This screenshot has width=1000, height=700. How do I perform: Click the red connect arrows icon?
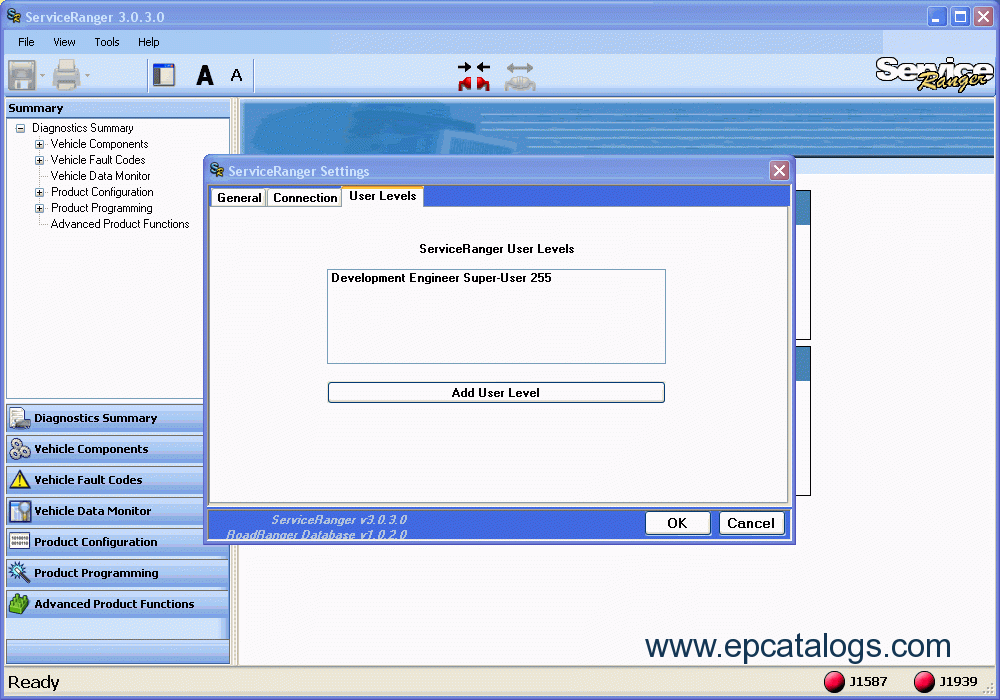point(474,76)
